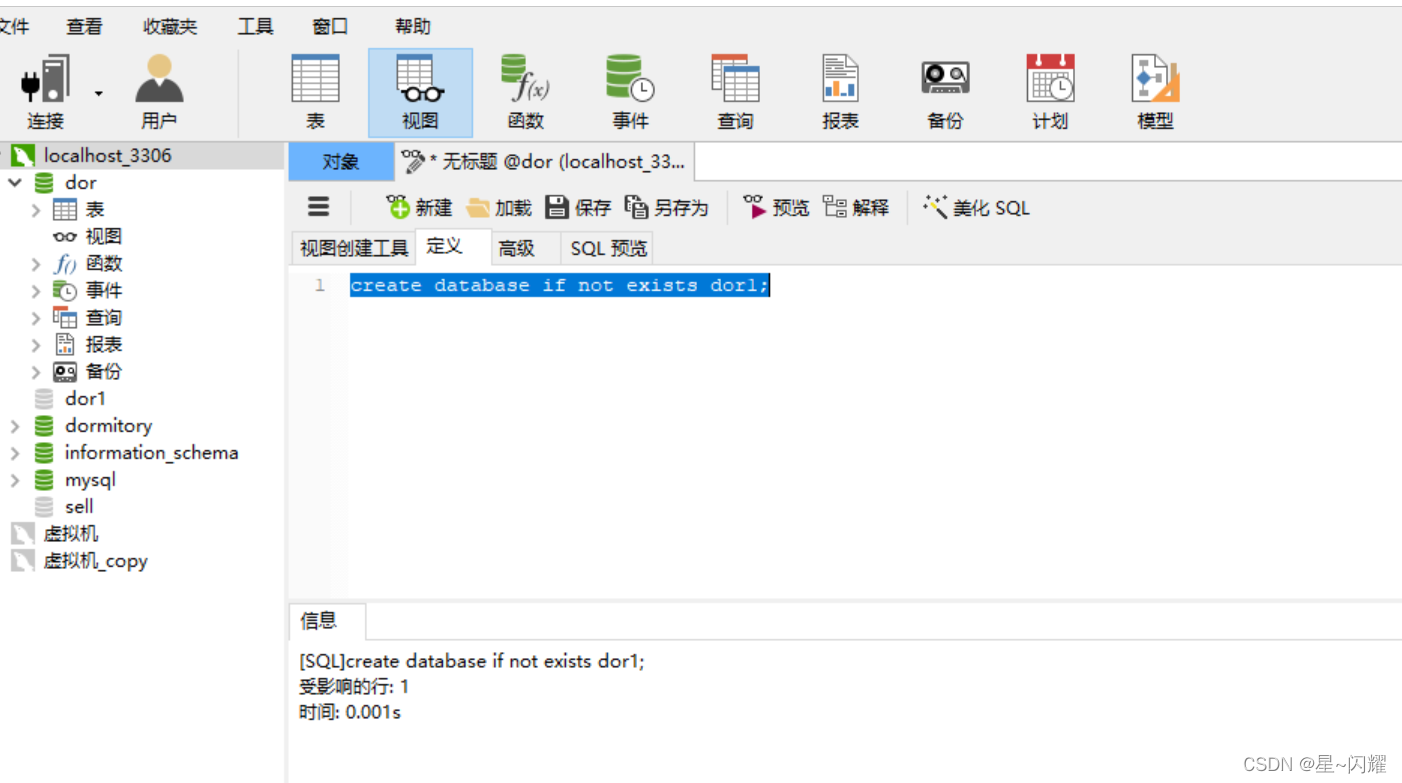Select the 无标题 @dor editor tab

tap(544, 161)
